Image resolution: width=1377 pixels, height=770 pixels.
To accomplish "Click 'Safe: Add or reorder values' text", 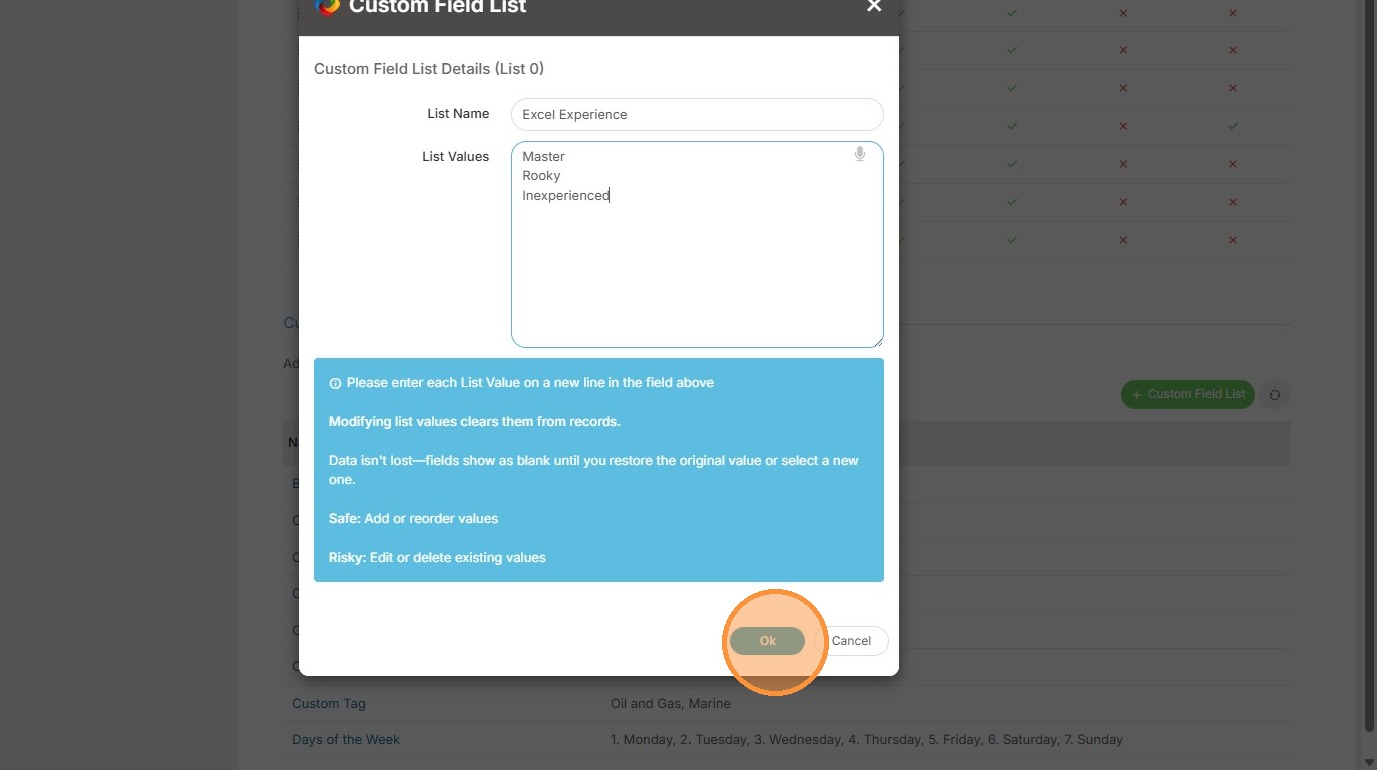I will click(413, 518).
